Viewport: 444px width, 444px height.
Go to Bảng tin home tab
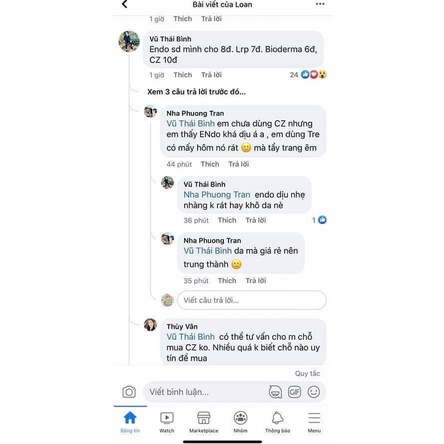click(x=130, y=422)
